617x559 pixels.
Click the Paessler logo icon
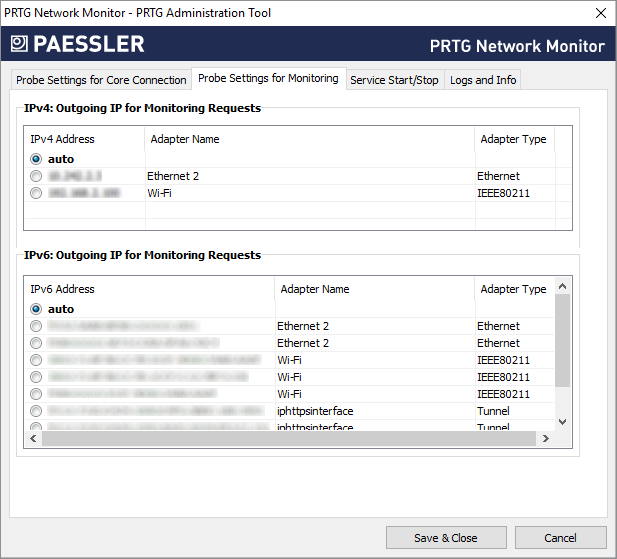(x=19, y=44)
